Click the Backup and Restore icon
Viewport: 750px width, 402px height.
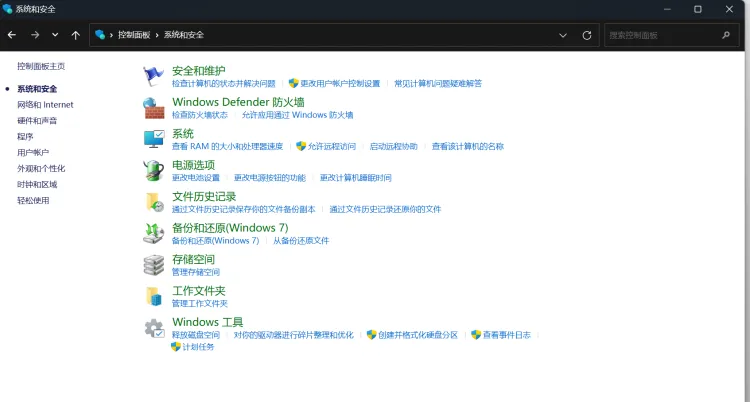154,234
